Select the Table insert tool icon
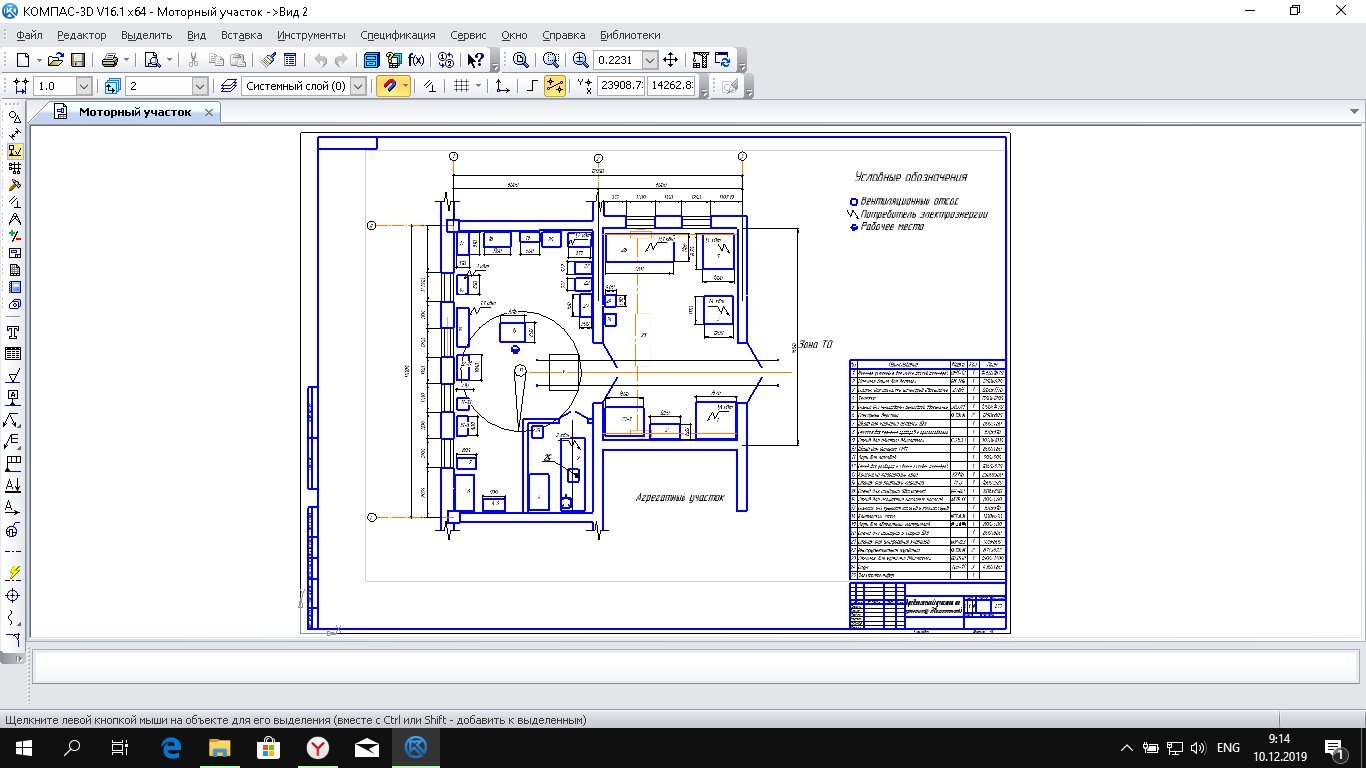This screenshot has height=768, width=1366. 14,354
